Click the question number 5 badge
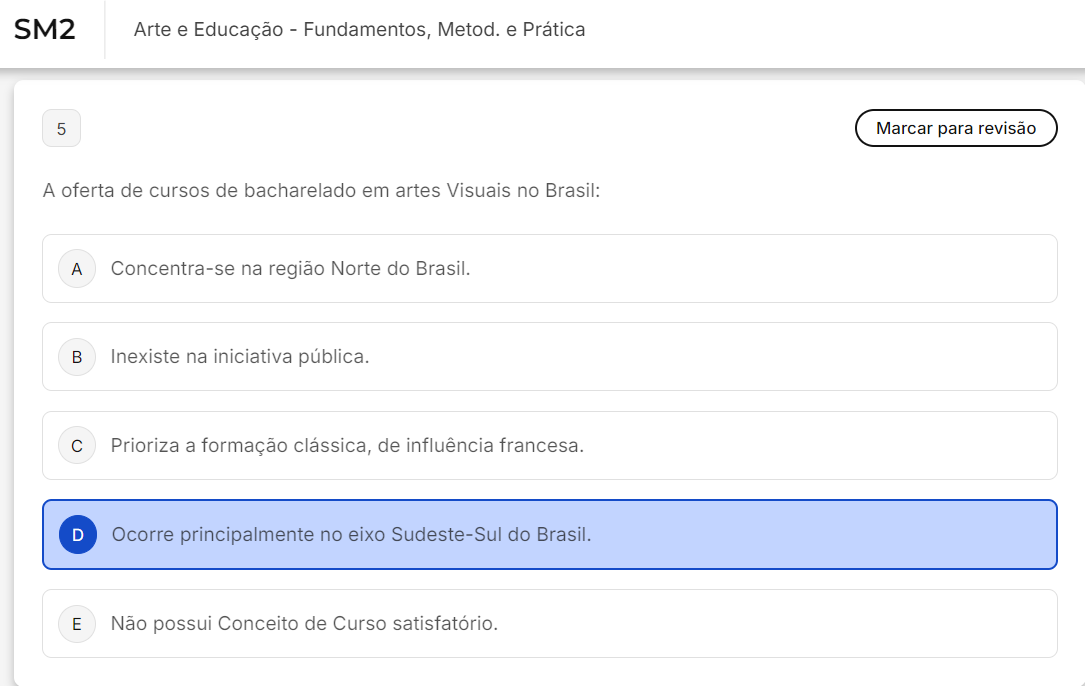This screenshot has width=1085, height=686. pos(61,128)
